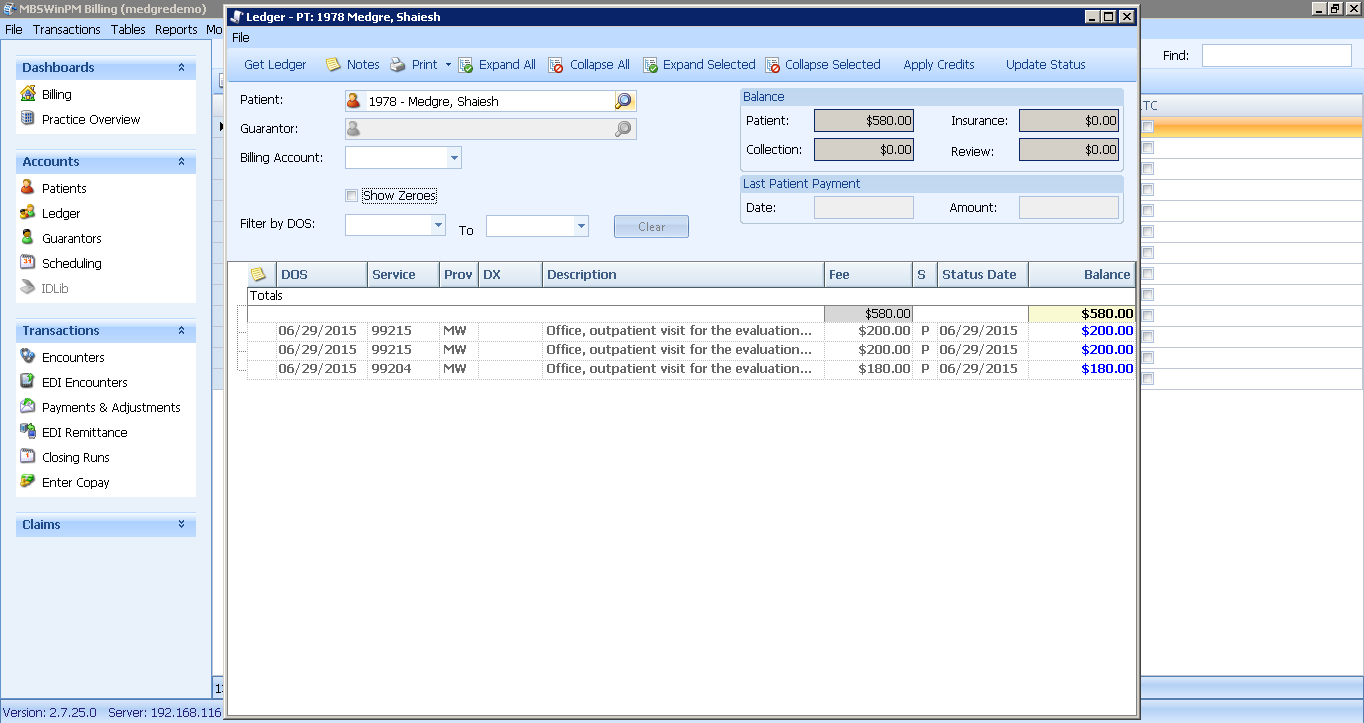The width and height of the screenshot is (1364, 723).
Task: Open the Guarantors icon in sidebar
Action: coord(28,238)
